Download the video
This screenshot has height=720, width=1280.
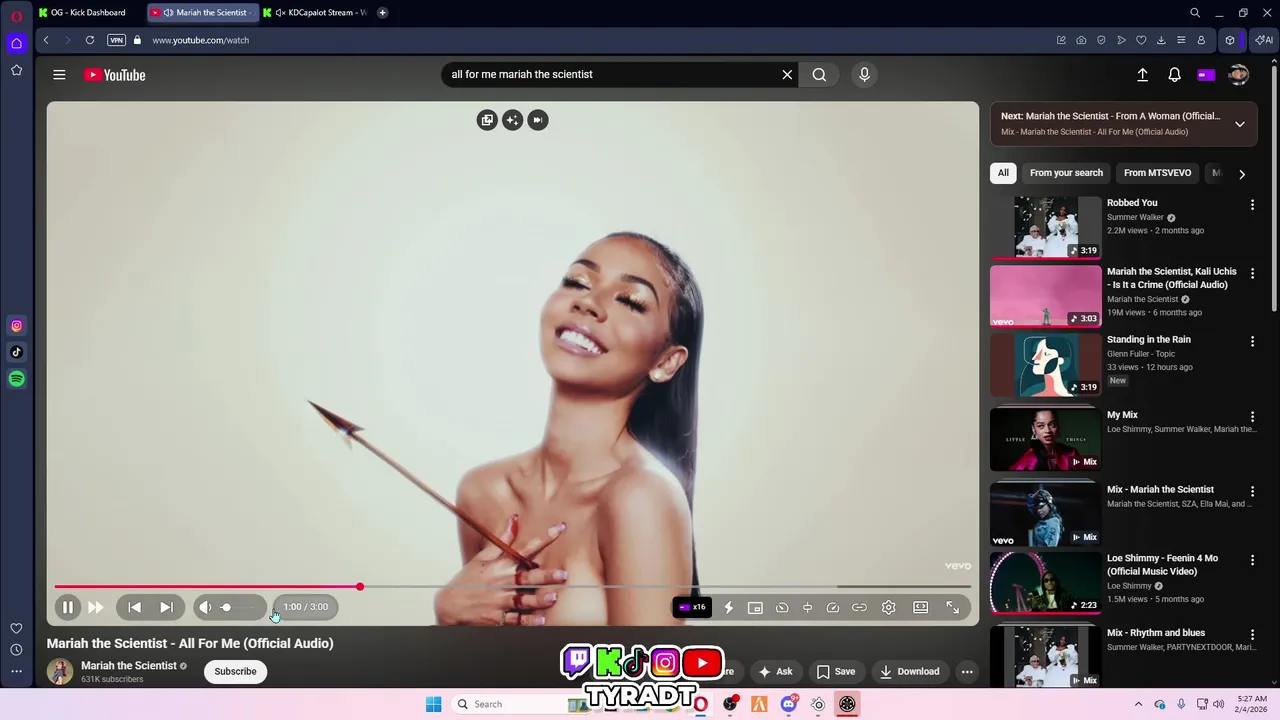click(909, 671)
